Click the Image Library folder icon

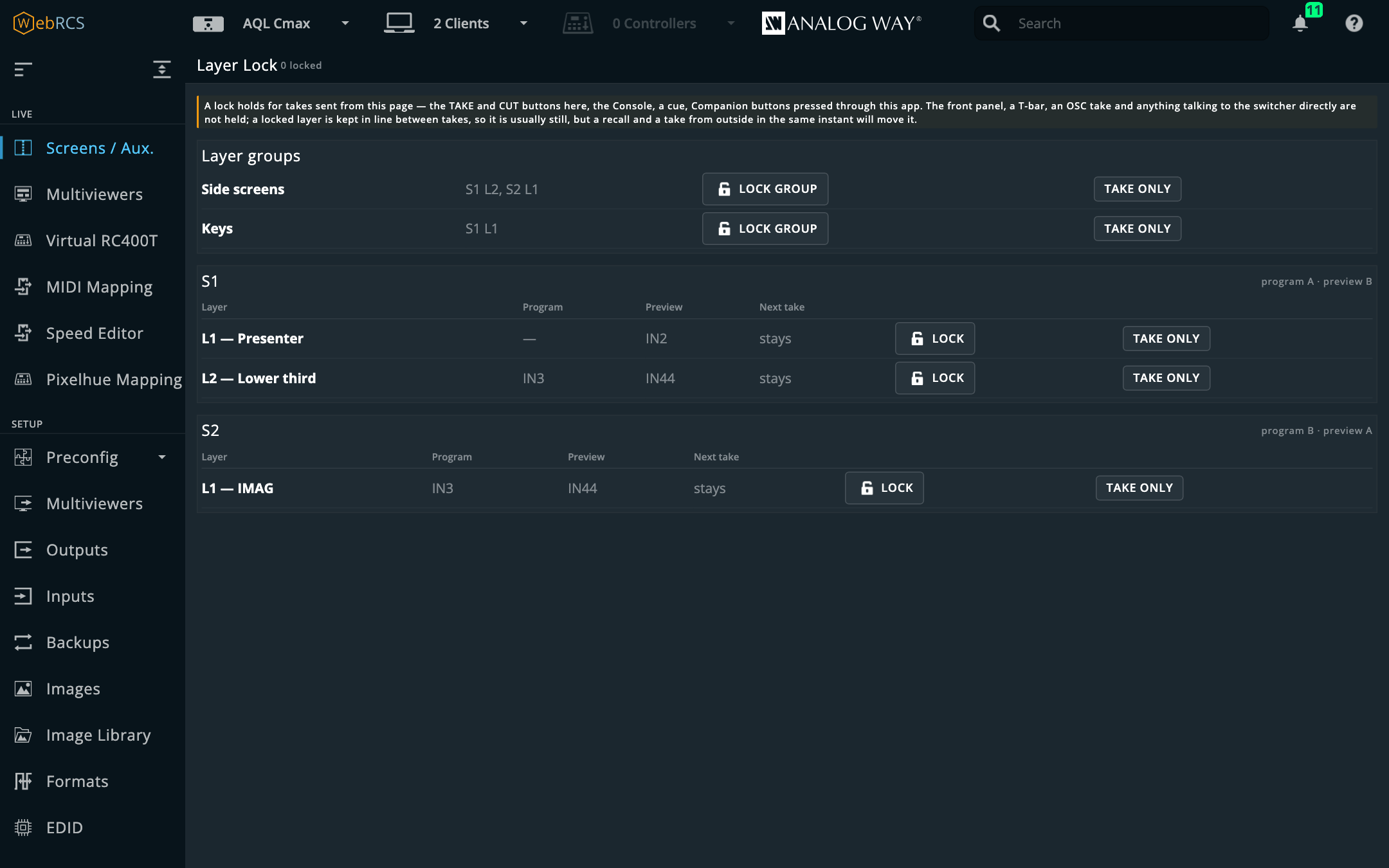tap(23, 735)
